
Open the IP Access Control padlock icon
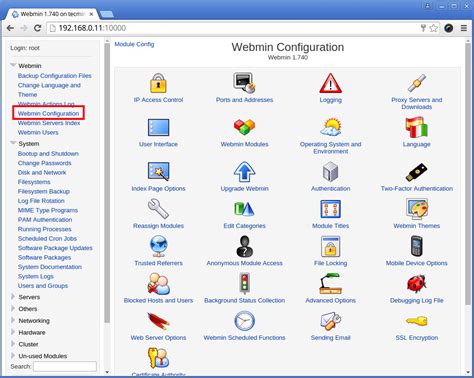(x=158, y=83)
